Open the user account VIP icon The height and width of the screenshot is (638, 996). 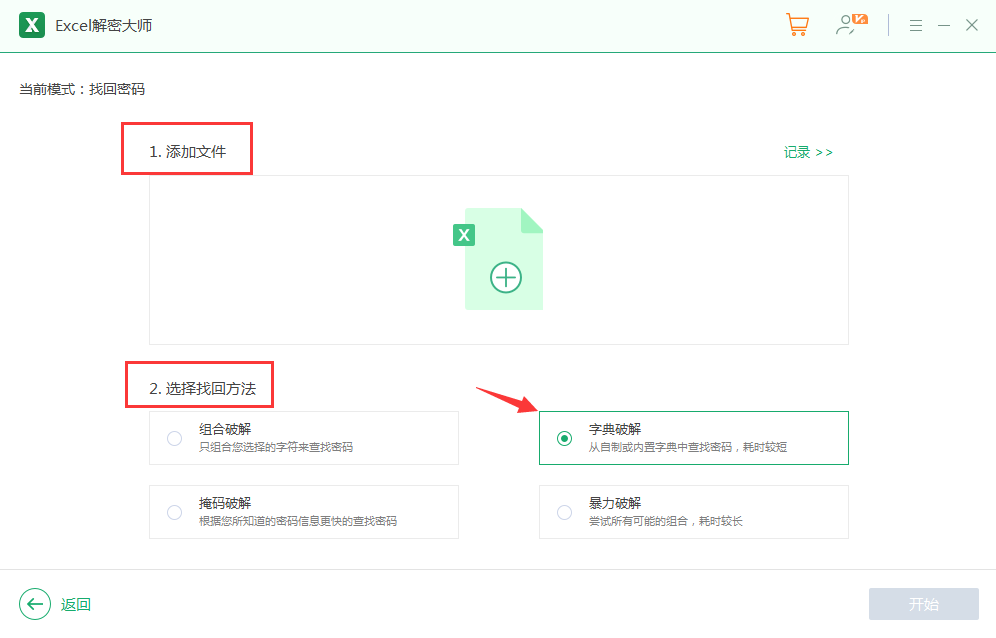click(851, 25)
